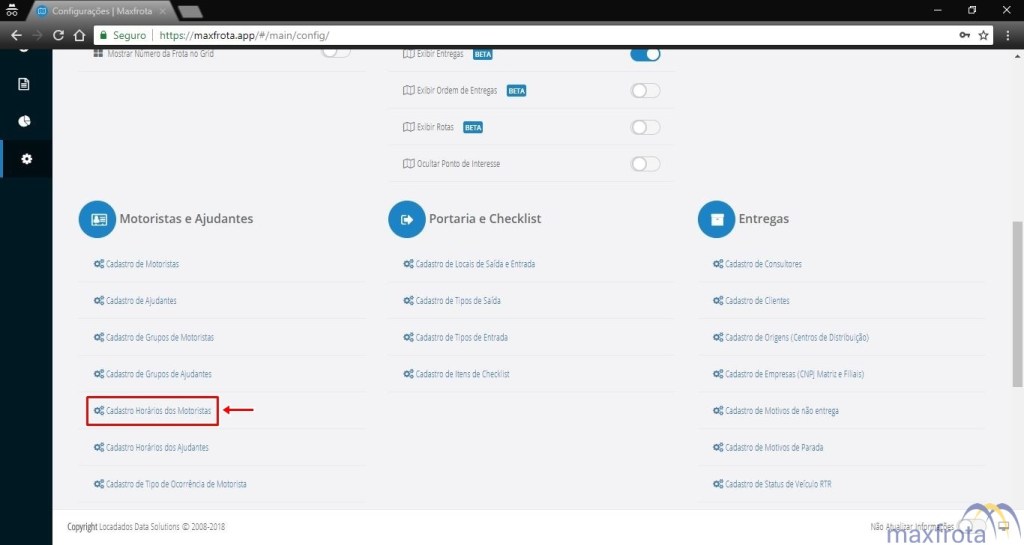The width and height of the screenshot is (1024, 545).
Task: Enable the Exibir Ordem de Entregas toggle
Action: coord(645,91)
